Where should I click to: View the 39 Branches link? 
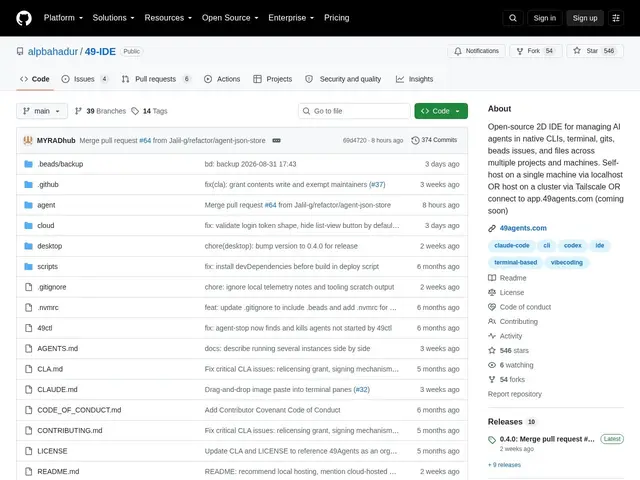[x=100, y=111]
